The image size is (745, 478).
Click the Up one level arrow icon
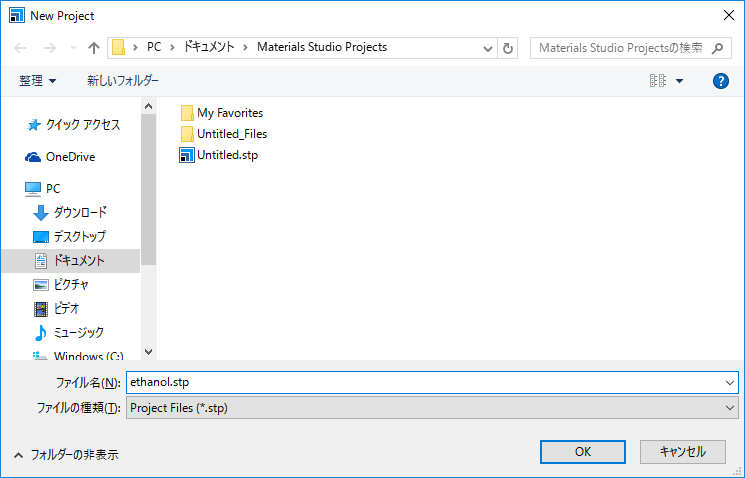point(94,47)
